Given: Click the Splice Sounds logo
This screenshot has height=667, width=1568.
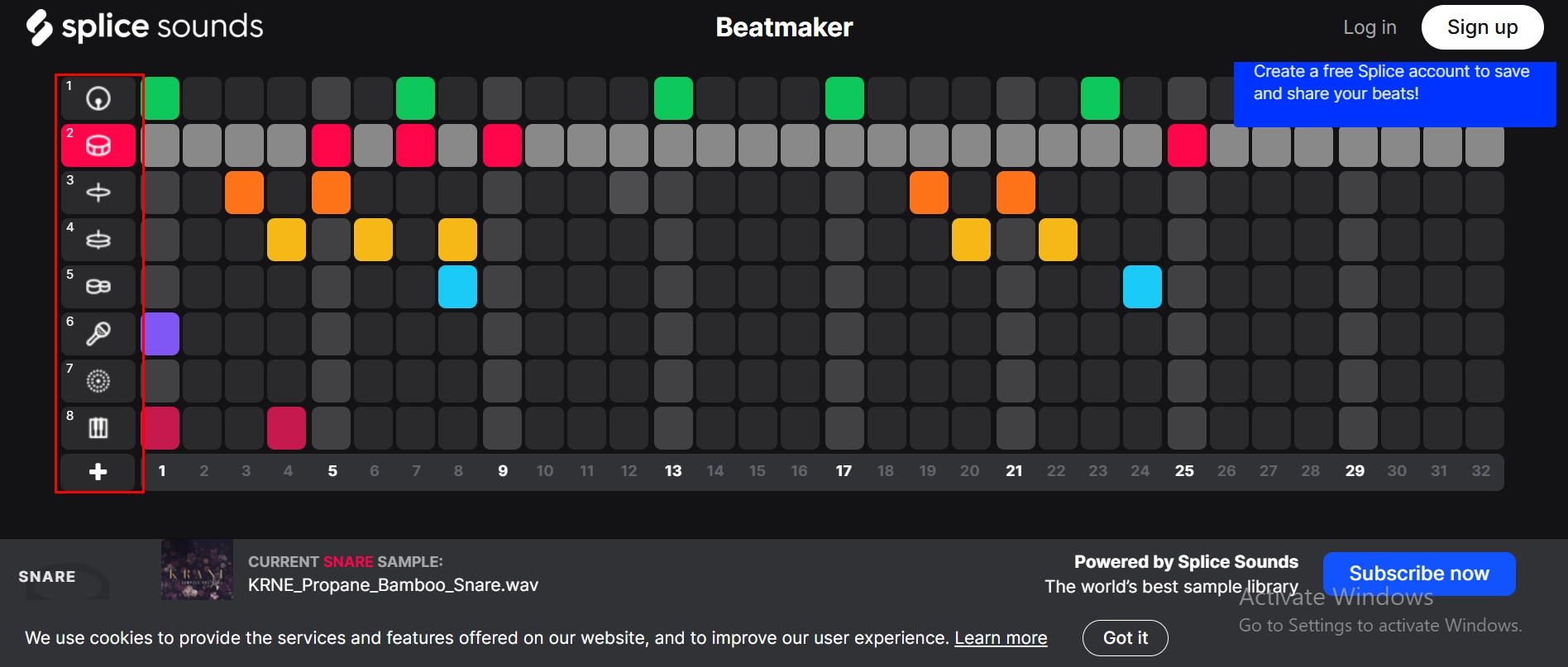Looking at the screenshot, I should (145, 27).
